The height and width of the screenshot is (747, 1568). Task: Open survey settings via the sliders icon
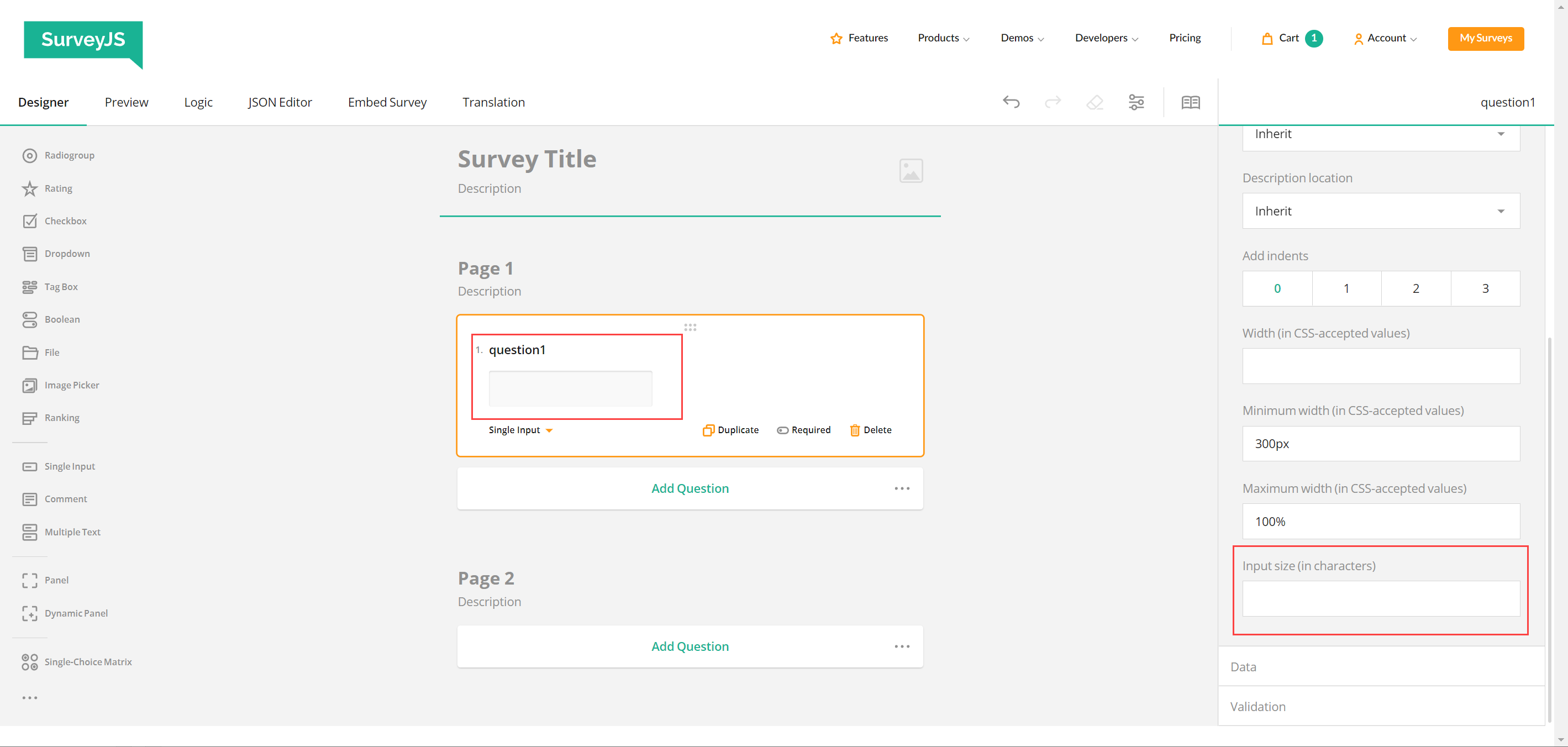click(1136, 102)
